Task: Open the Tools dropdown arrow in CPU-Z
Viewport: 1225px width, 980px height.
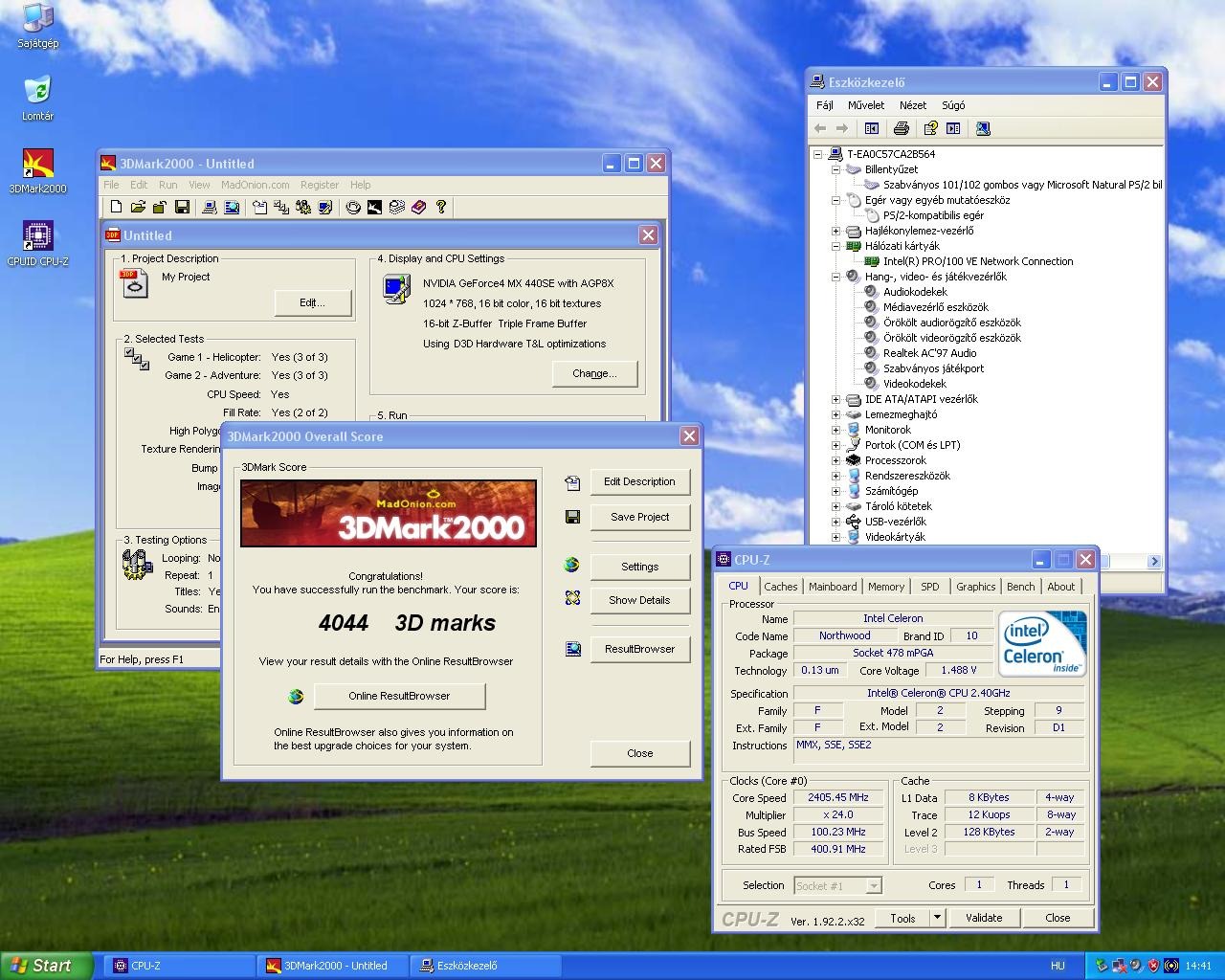Action: [x=937, y=918]
